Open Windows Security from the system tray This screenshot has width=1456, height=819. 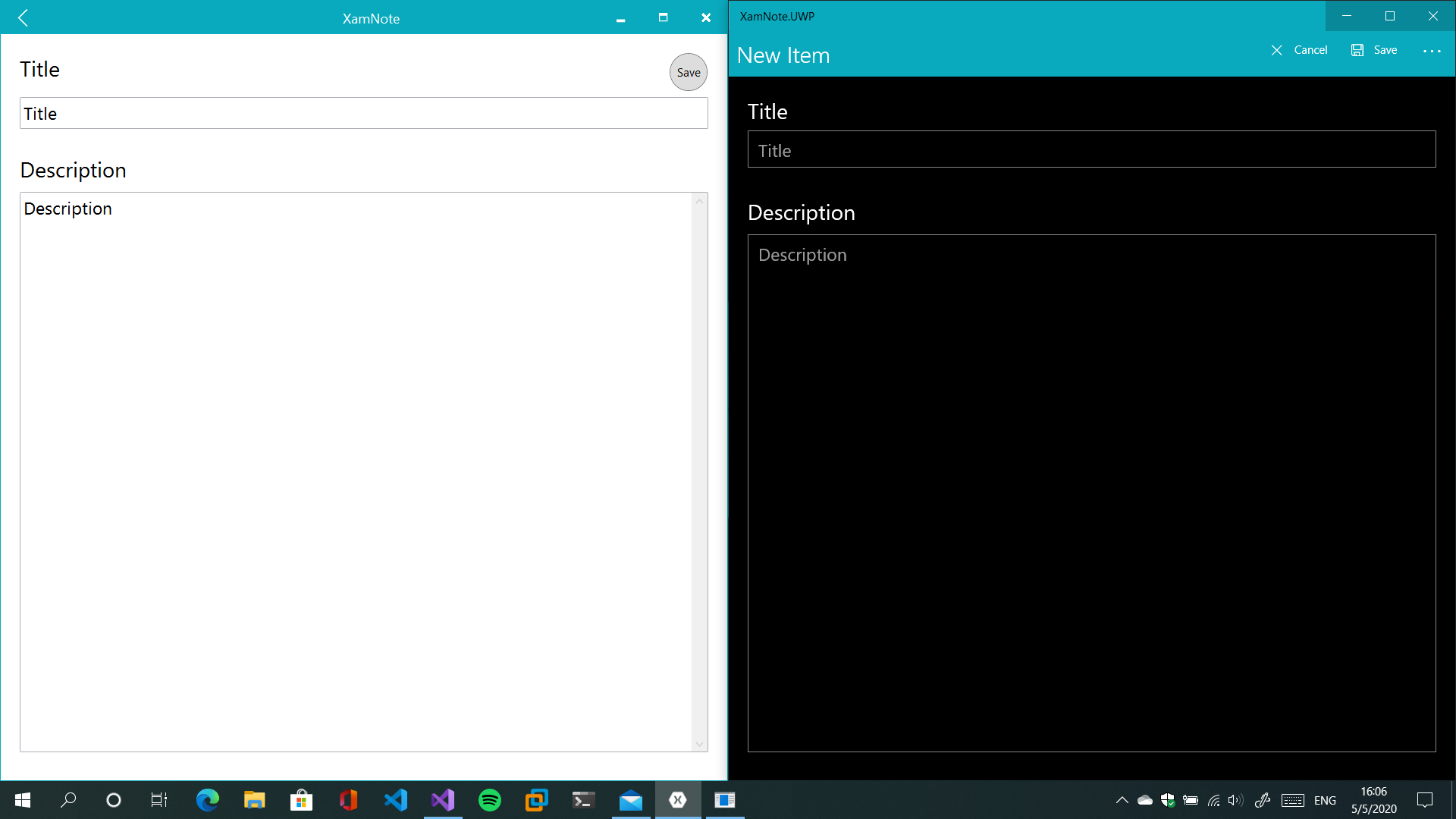coord(1168,800)
